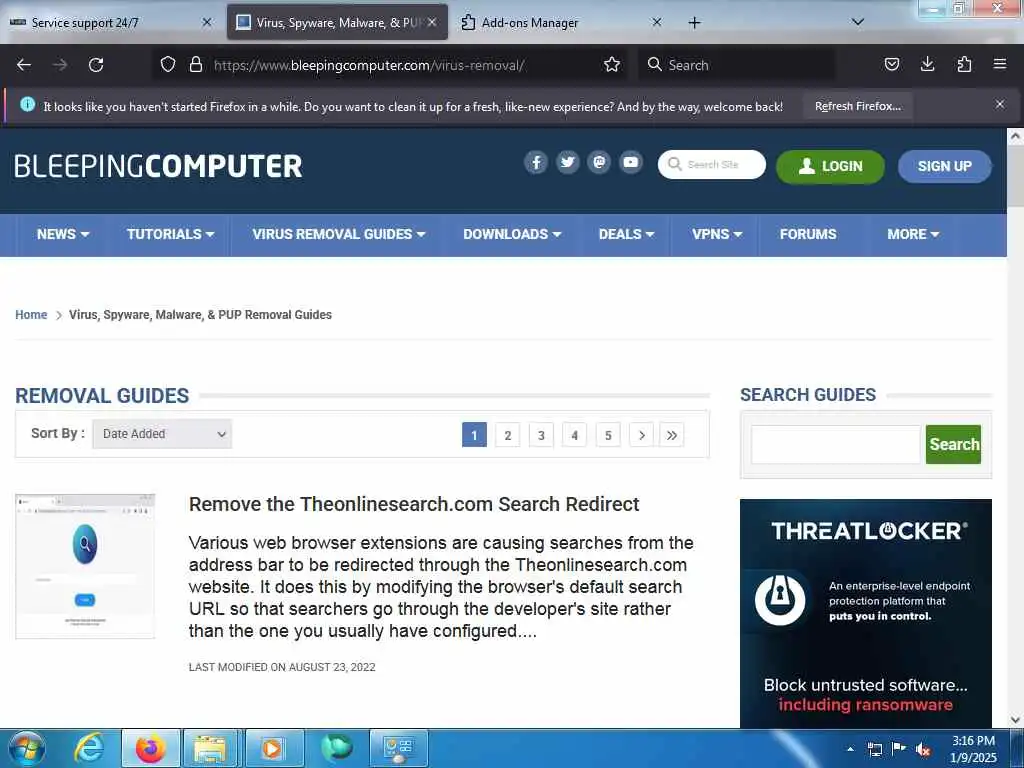
Task: Expand the MORE menu
Action: (913, 234)
